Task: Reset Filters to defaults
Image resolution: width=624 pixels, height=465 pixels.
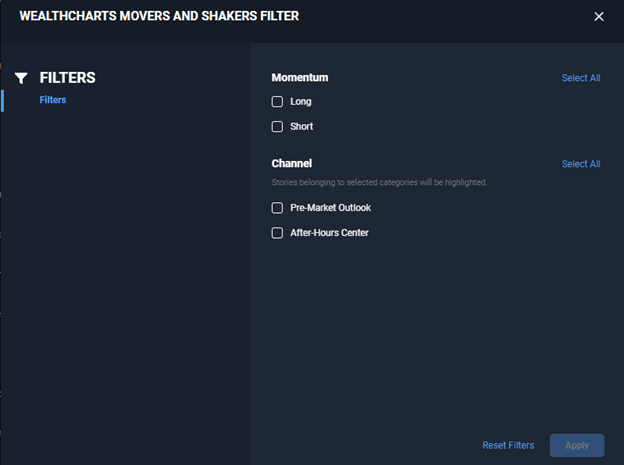Action: 508,445
